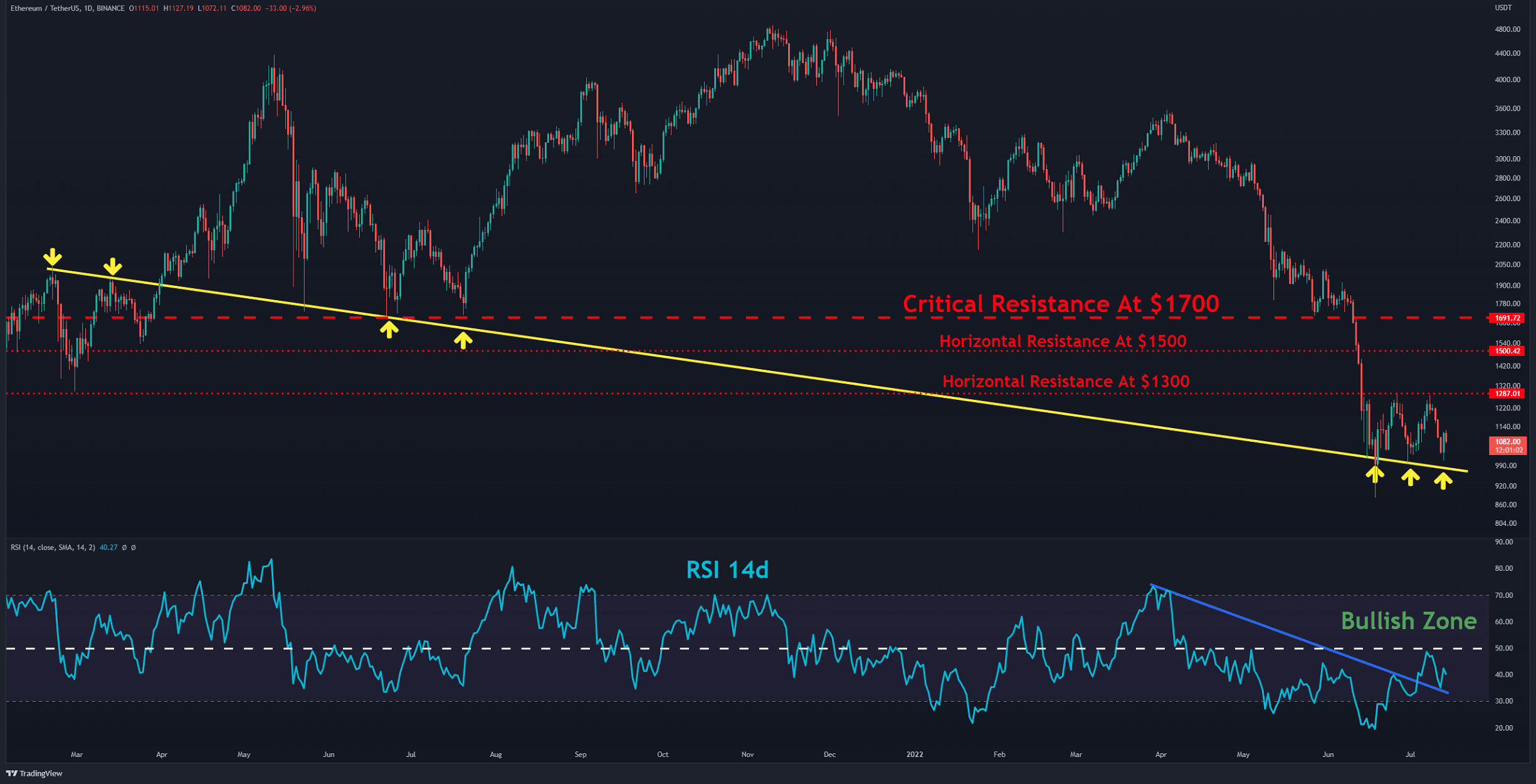Viewport: 1536px width, 784px height.
Task: Click the 2022 time axis label
Action: tap(915, 755)
